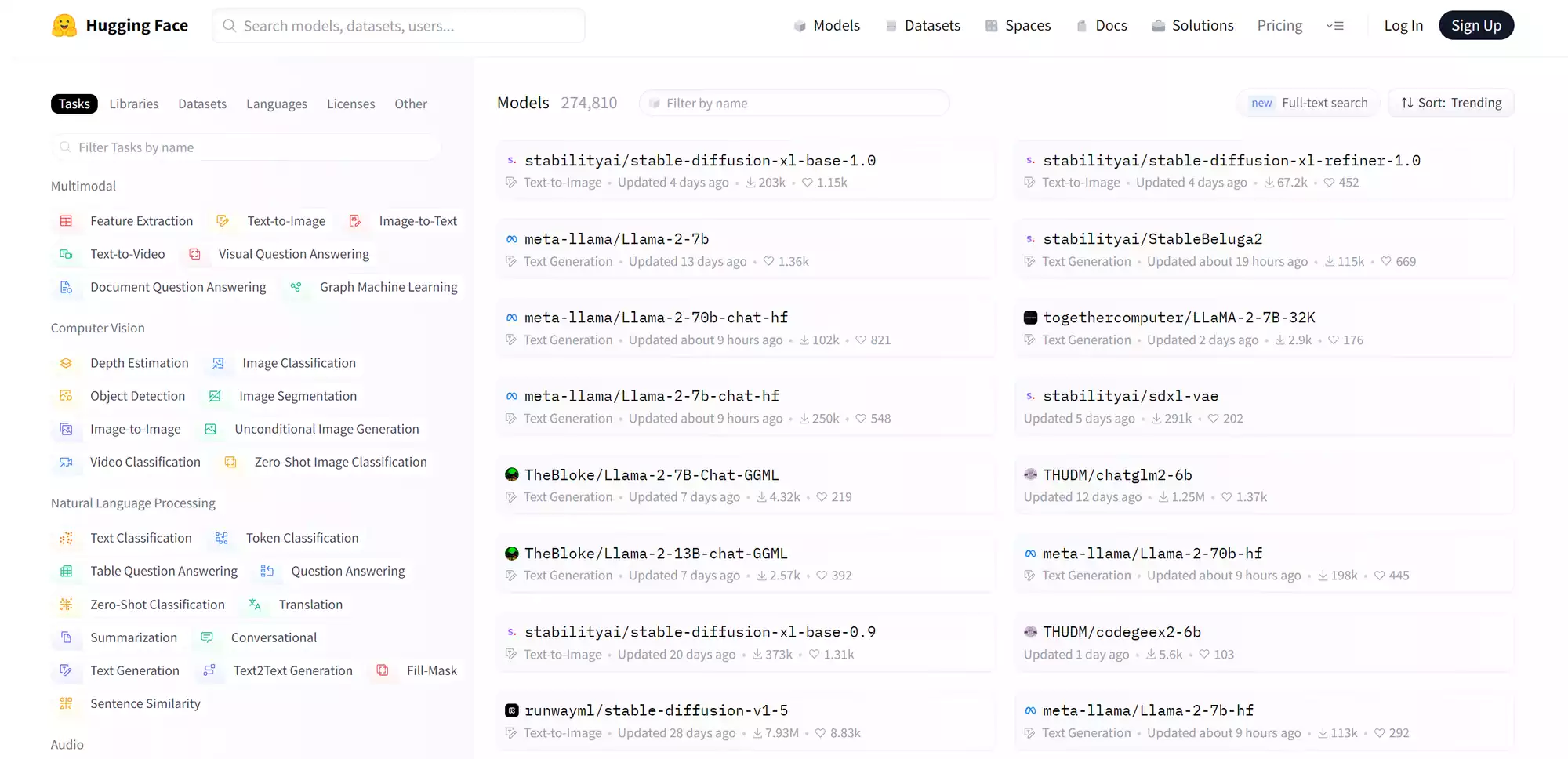The width and height of the screenshot is (1568, 759).
Task: Select the Unconditional Image Generation icon
Action: pos(210,429)
